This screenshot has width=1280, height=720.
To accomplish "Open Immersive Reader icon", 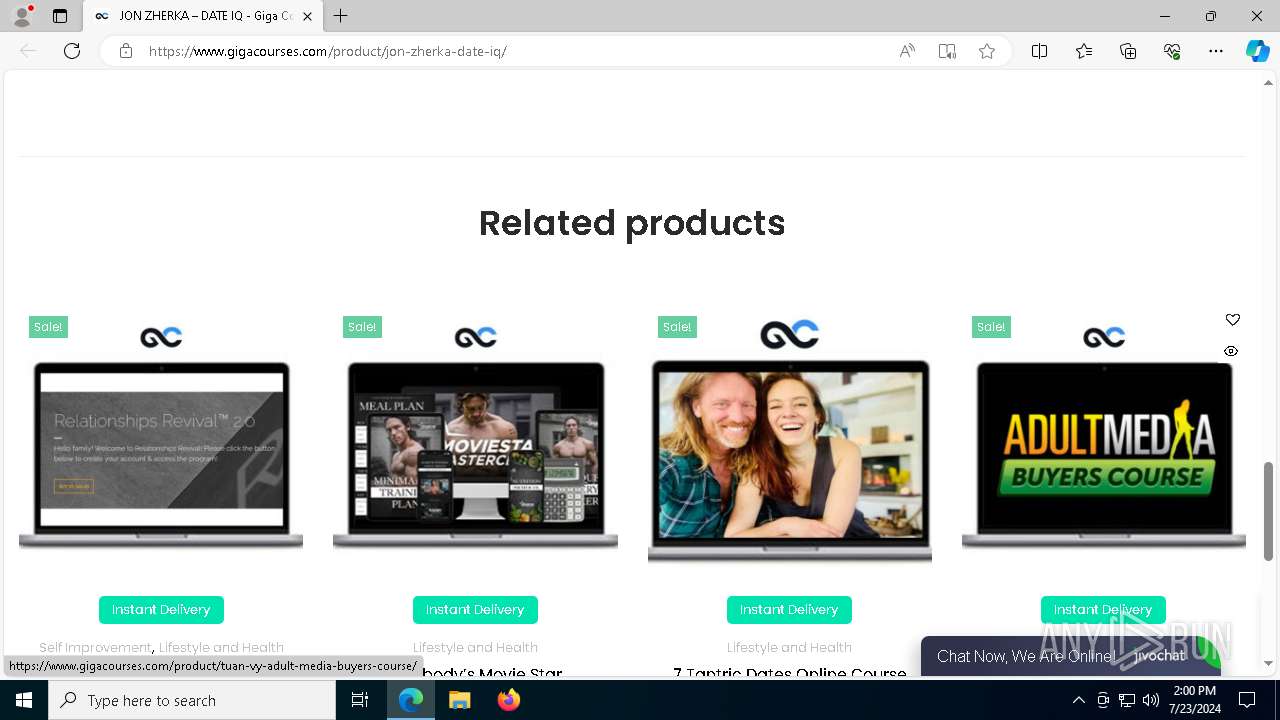I will coord(947,51).
